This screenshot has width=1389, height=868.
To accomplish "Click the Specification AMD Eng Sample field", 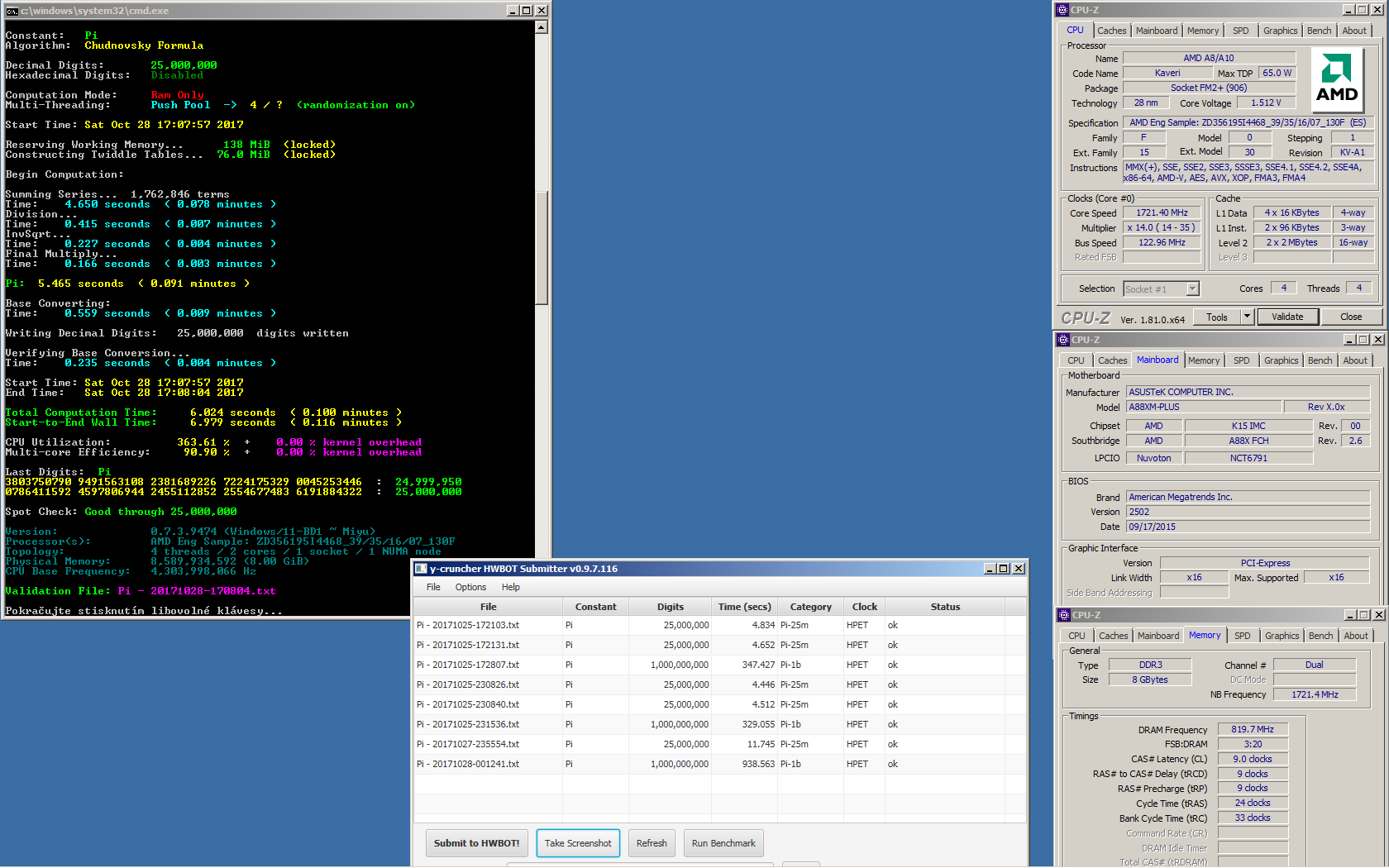I will [x=1248, y=122].
